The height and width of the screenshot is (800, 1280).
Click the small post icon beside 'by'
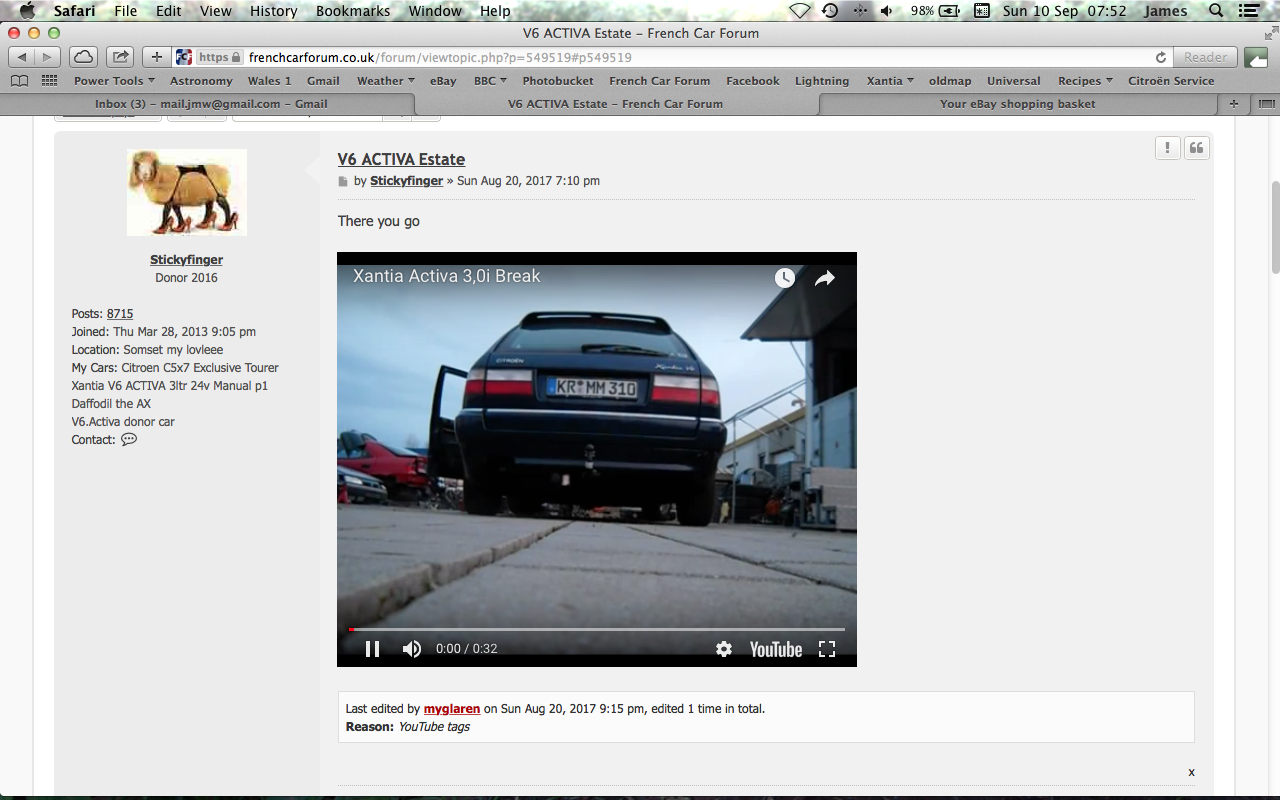(x=343, y=182)
